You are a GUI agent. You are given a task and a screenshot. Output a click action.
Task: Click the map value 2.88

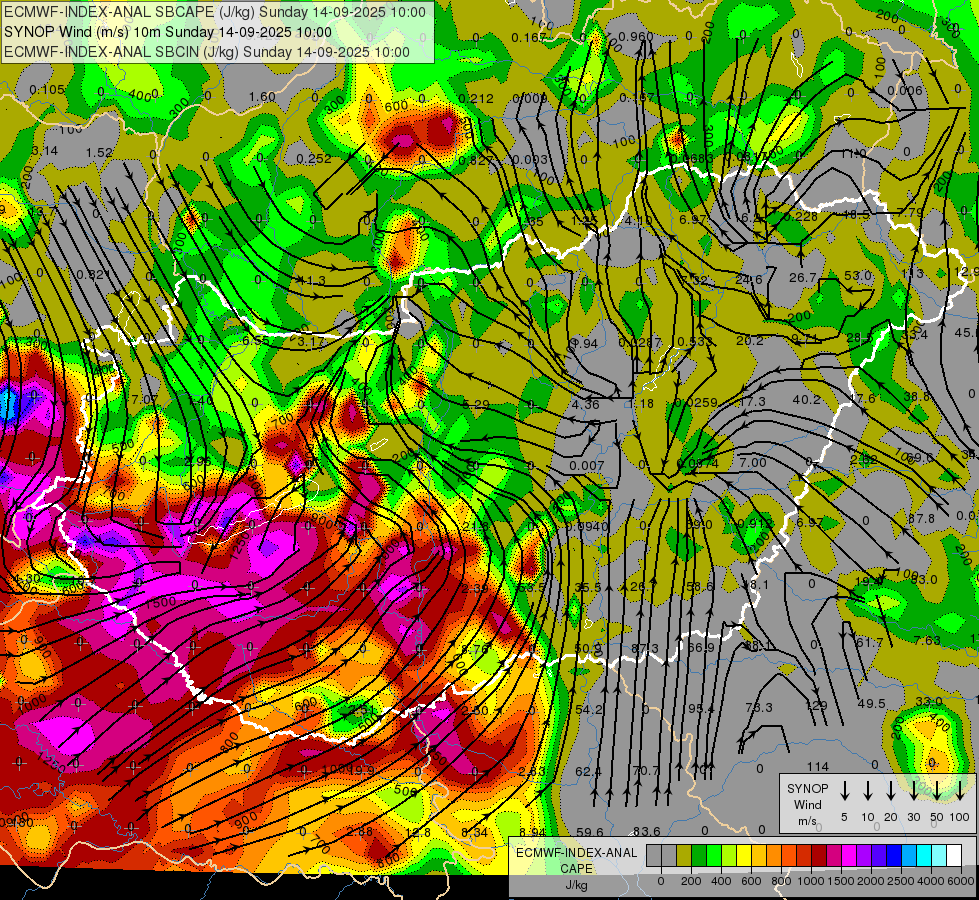pyautogui.click(x=360, y=831)
